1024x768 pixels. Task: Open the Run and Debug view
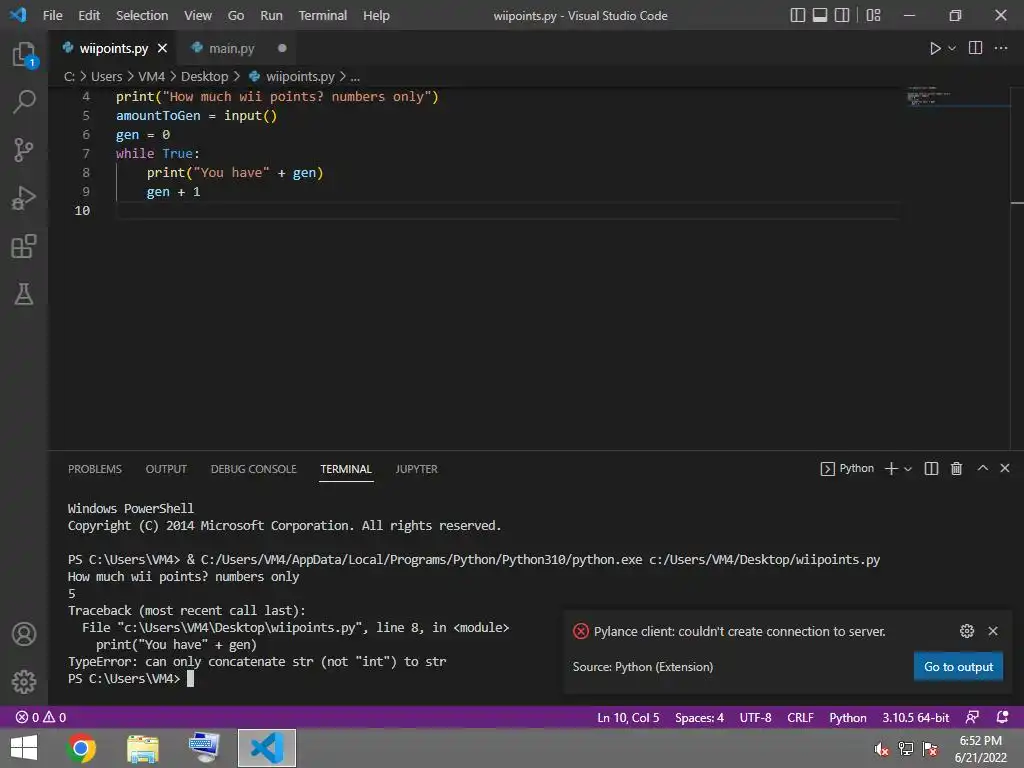coord(24,198)
